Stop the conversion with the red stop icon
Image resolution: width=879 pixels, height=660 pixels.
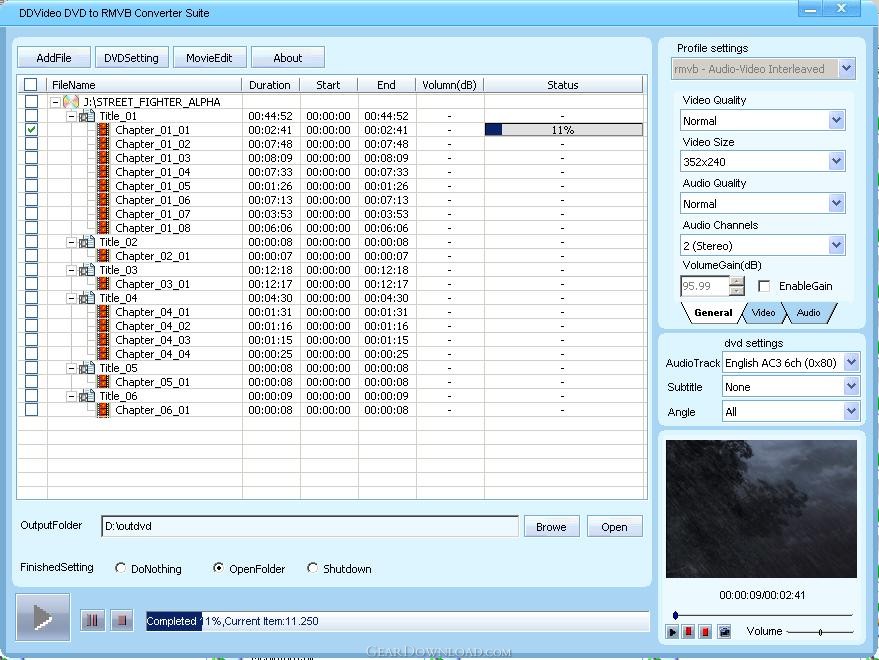pos(122,620)
